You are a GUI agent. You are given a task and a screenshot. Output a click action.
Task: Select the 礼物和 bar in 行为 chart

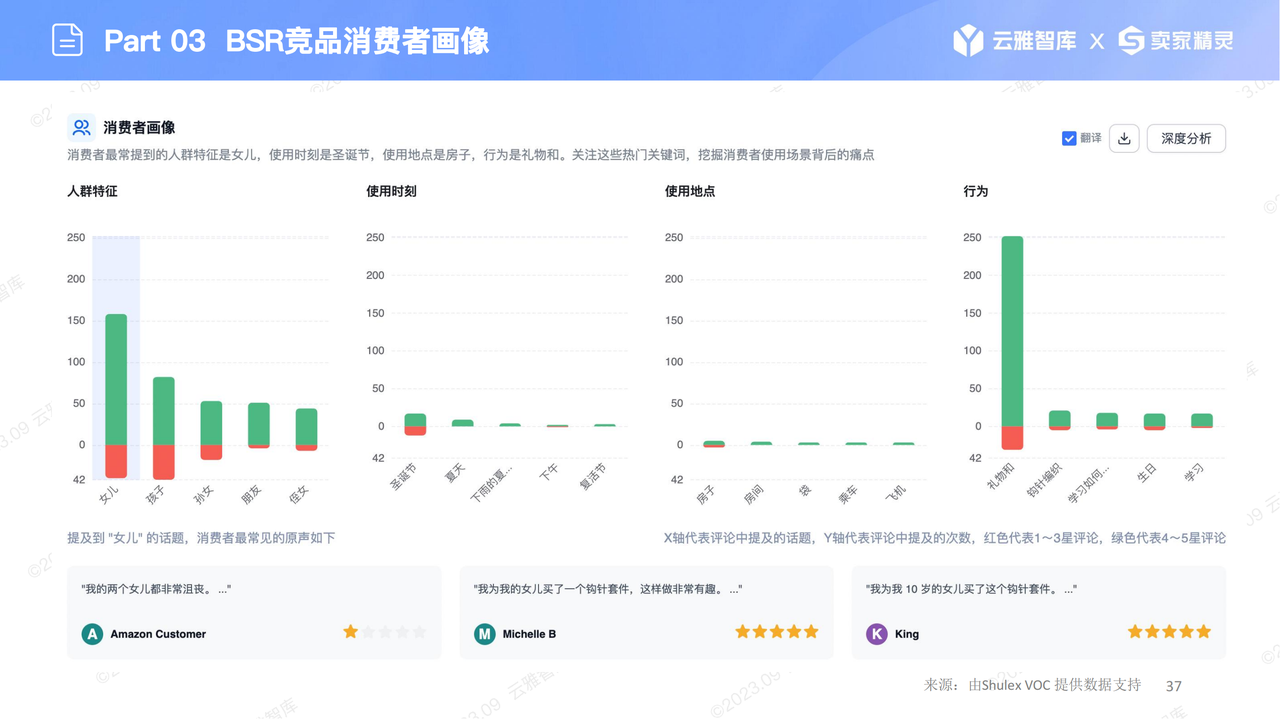[1012, 343]
